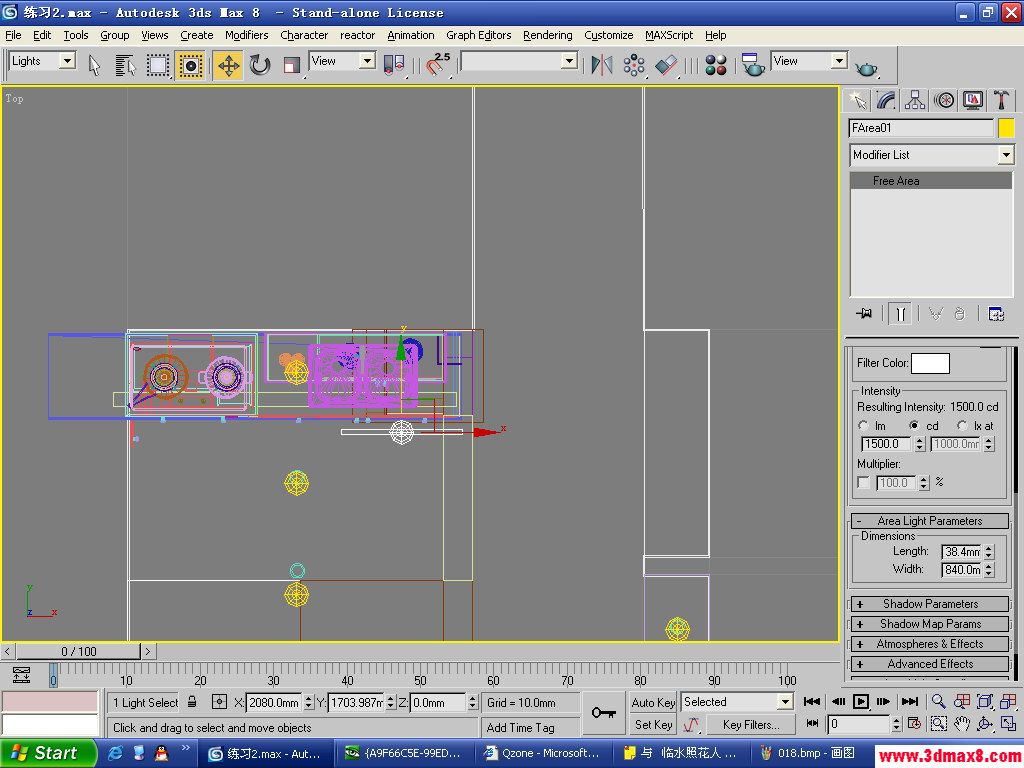
Task: Open the MAXScript menu
Action: (x=669, y=35)
